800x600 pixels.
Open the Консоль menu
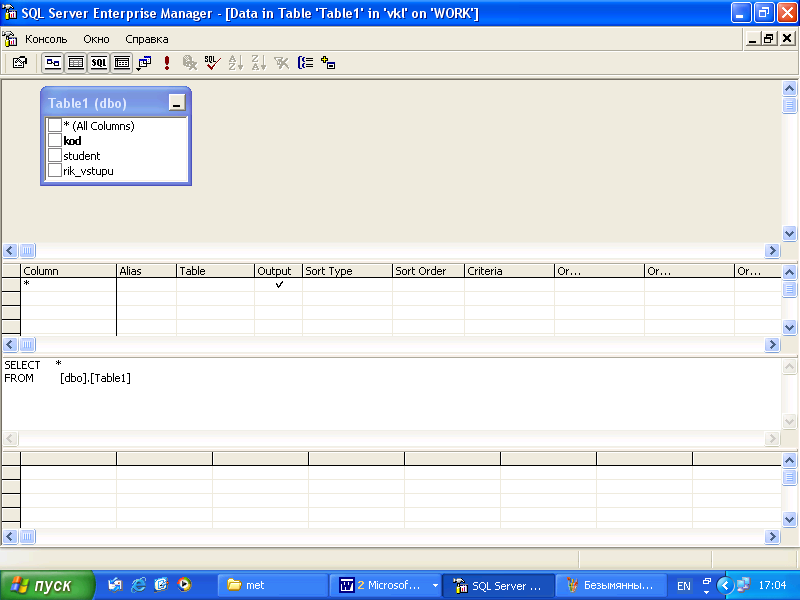(46, 39)
